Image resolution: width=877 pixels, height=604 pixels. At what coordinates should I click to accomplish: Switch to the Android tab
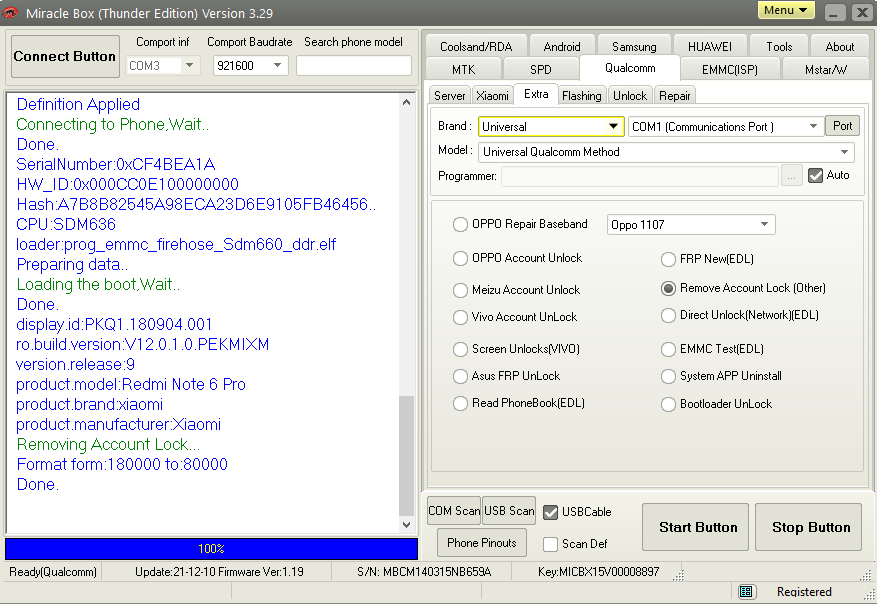tap(562, 46)
